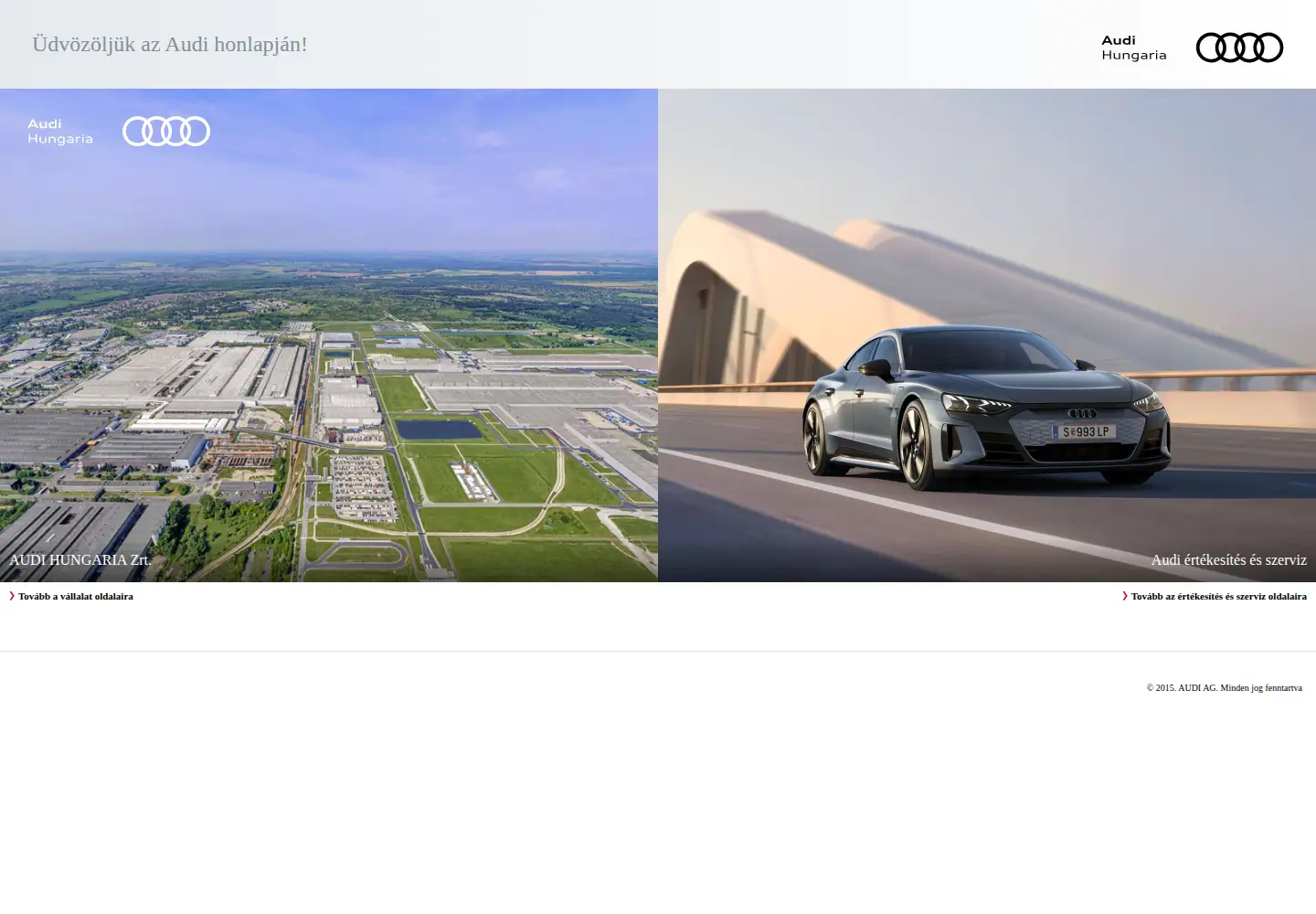Screen dimensions: 1316x914
Task: Open the 'Tovább az értékesítés és szerviz oldalaira' link
Action: click(1219, 596)
